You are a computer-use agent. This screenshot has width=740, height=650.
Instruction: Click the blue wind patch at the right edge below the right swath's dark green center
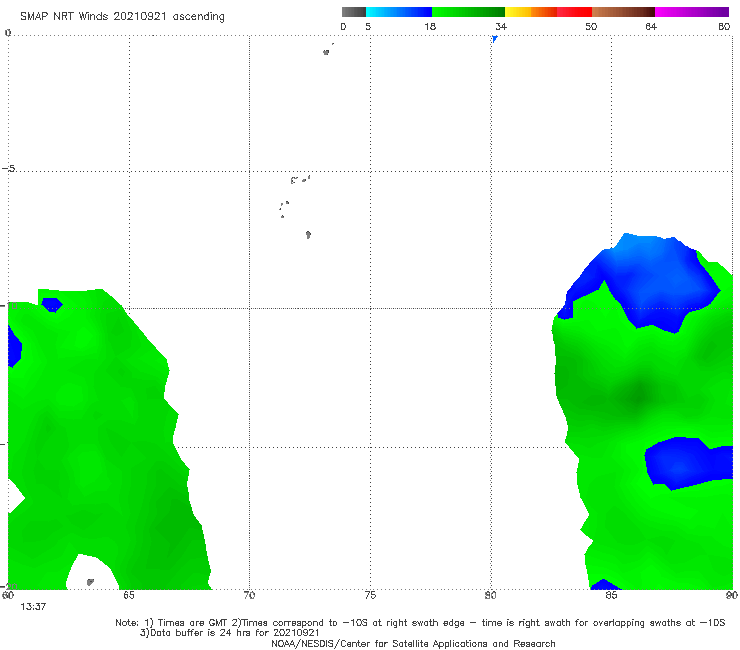(687, 463)
